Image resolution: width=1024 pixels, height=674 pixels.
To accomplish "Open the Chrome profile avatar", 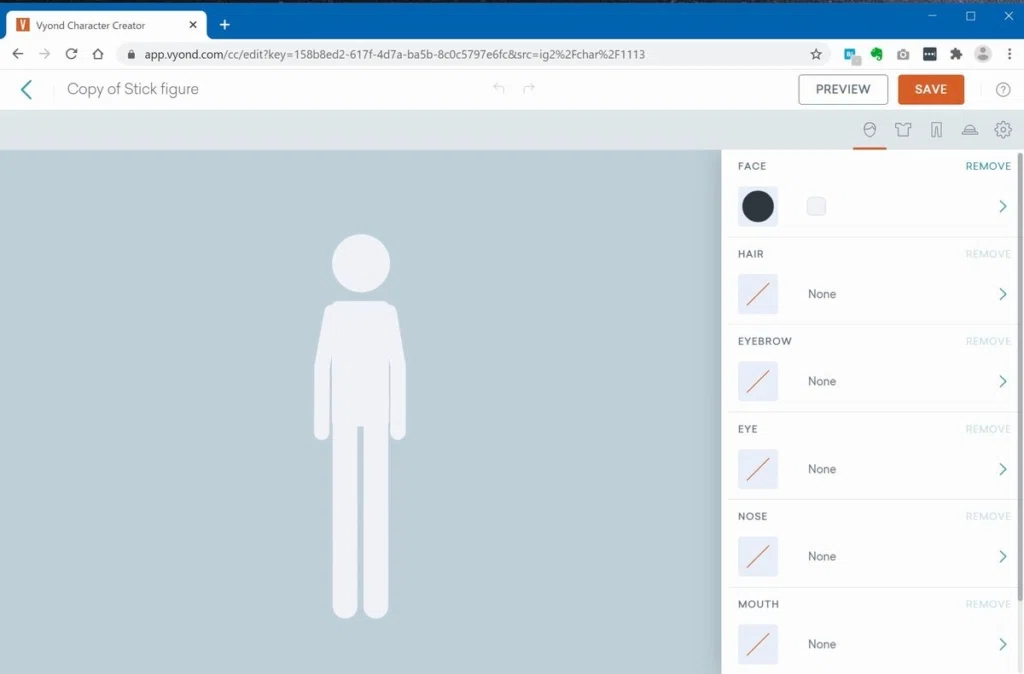I will pyautogui.click(x=982, y=54).
